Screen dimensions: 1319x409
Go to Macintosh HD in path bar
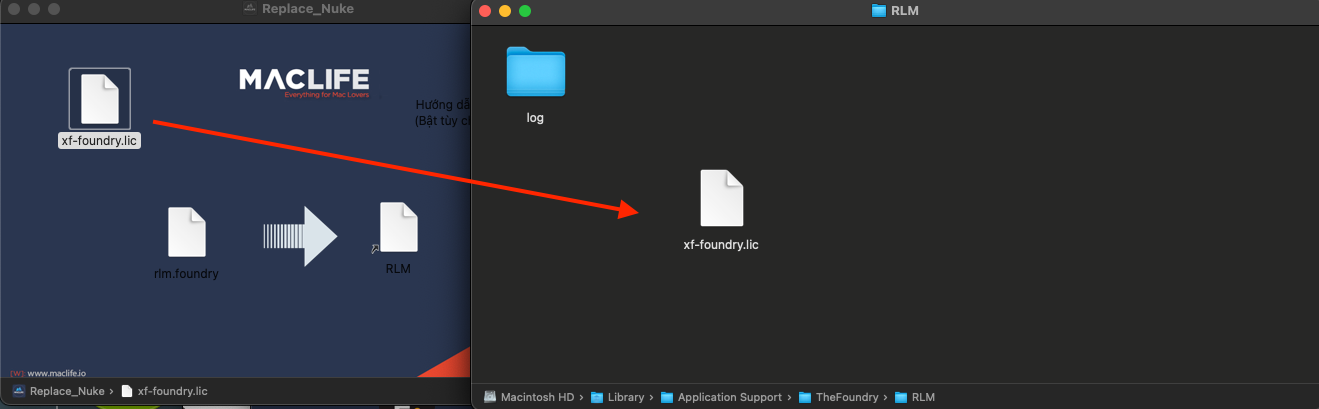(537, 397)
